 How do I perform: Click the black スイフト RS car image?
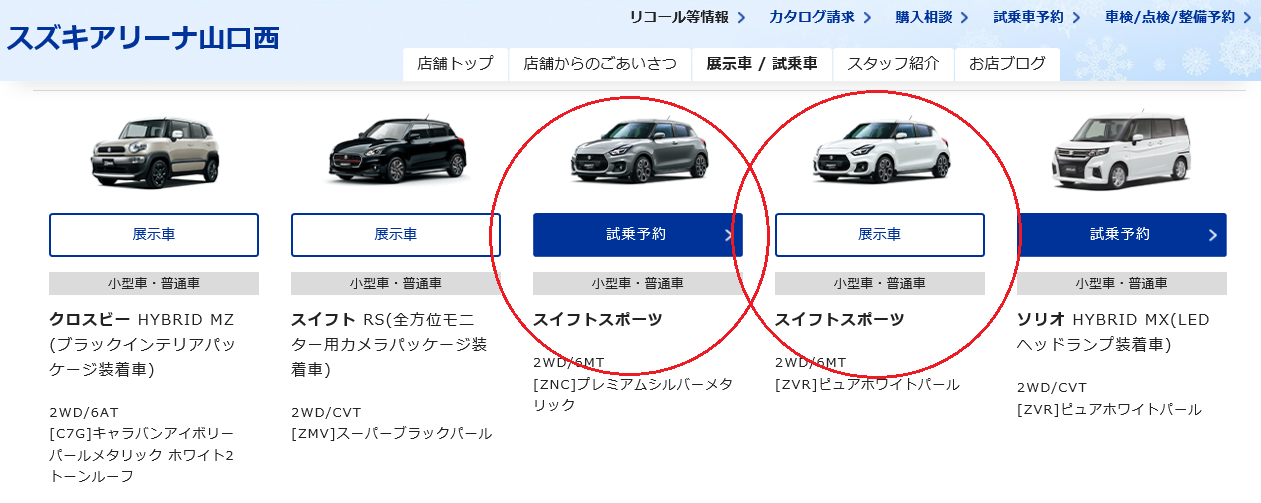click(x=396, y=151)
